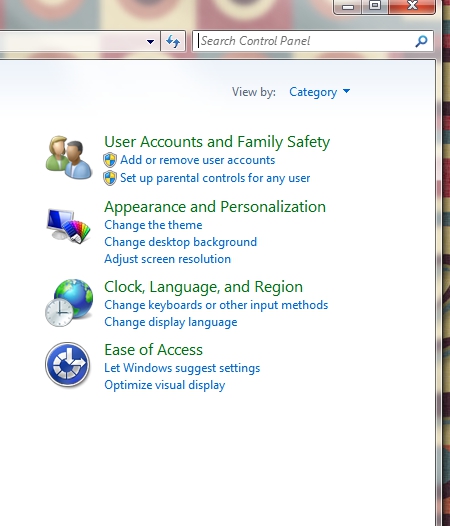Click the search magnifier icon

pos(421,41)
